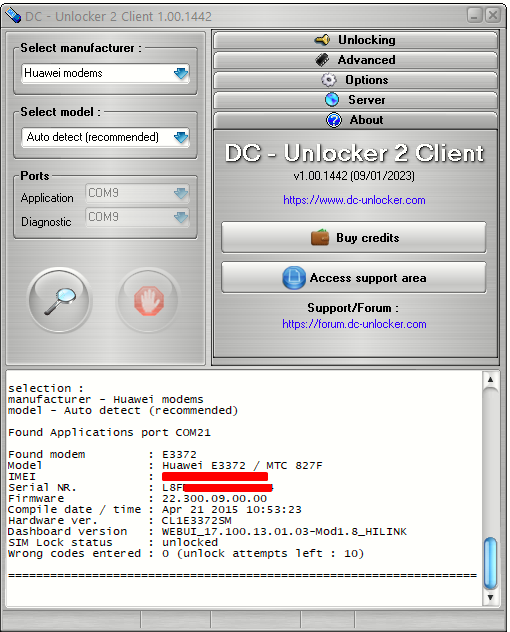Click the question mark About icon
The image size is (510, 632).
334,120
